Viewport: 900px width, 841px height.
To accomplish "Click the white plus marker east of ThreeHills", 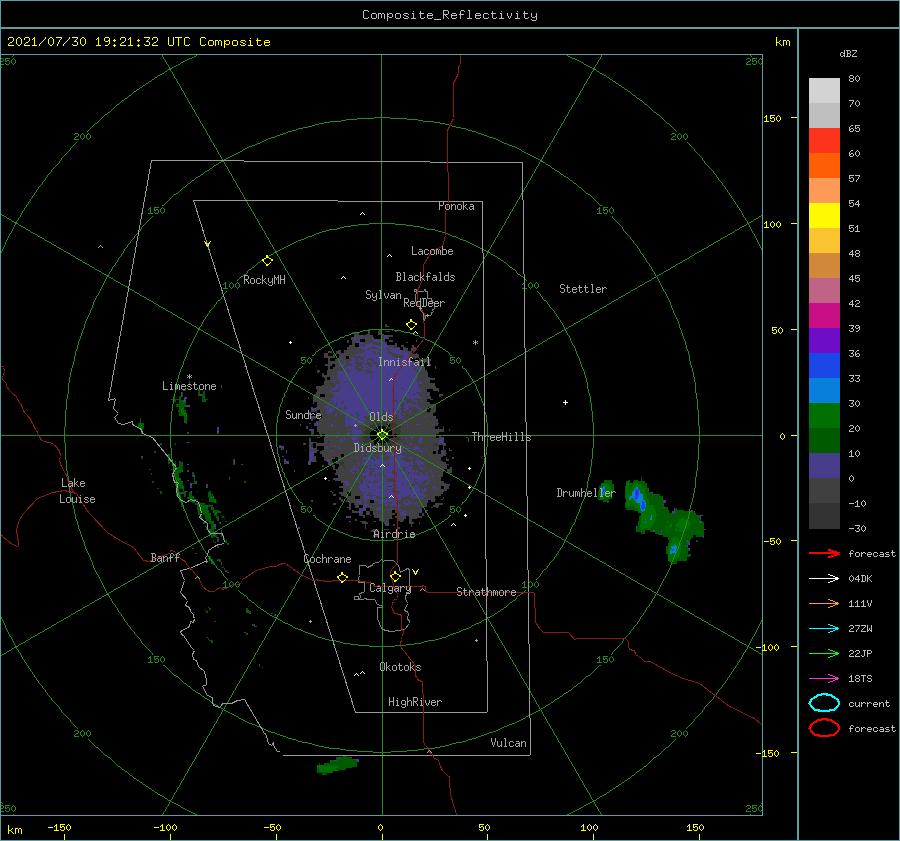I will (x=565, y=402).
